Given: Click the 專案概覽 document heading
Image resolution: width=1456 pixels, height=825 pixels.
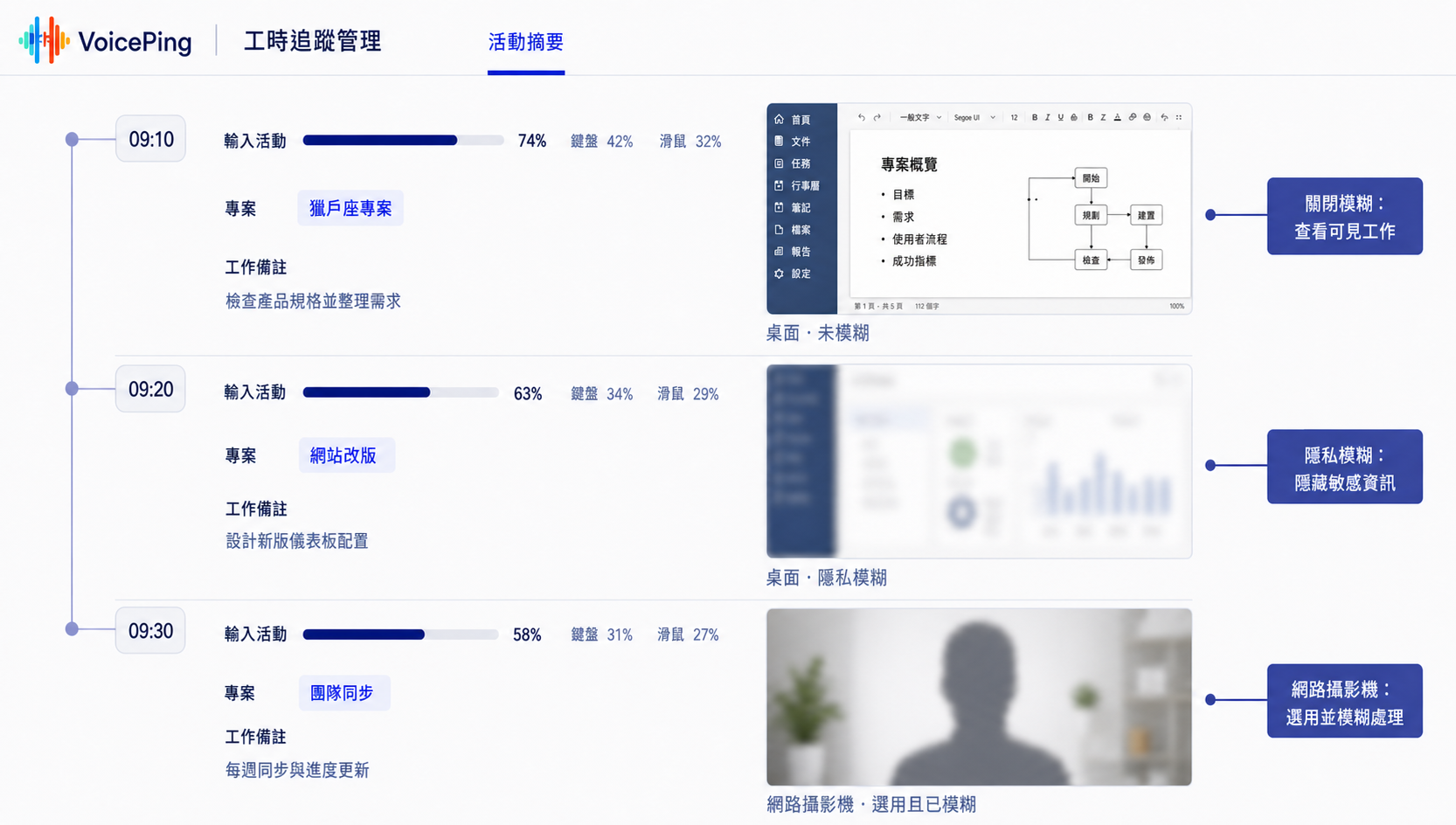Looking at the screenshot, I should point(909,164).
